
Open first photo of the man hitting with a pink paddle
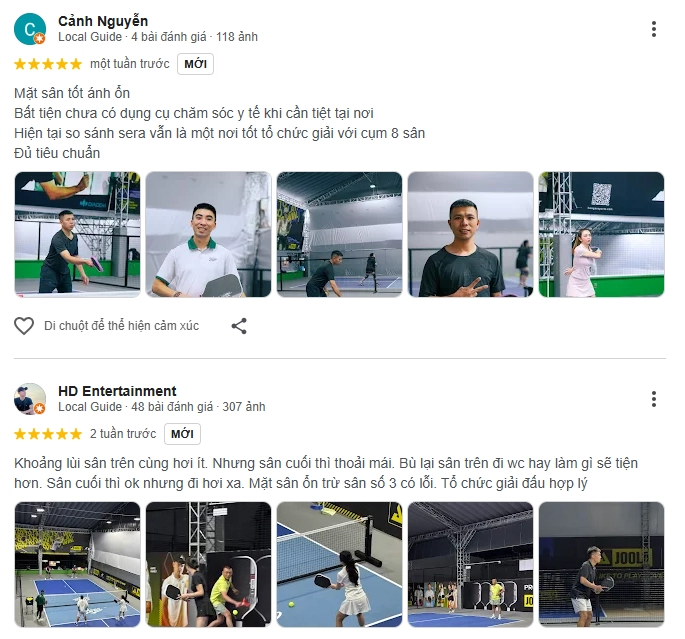pyautogui.click(x=77, y=235)
